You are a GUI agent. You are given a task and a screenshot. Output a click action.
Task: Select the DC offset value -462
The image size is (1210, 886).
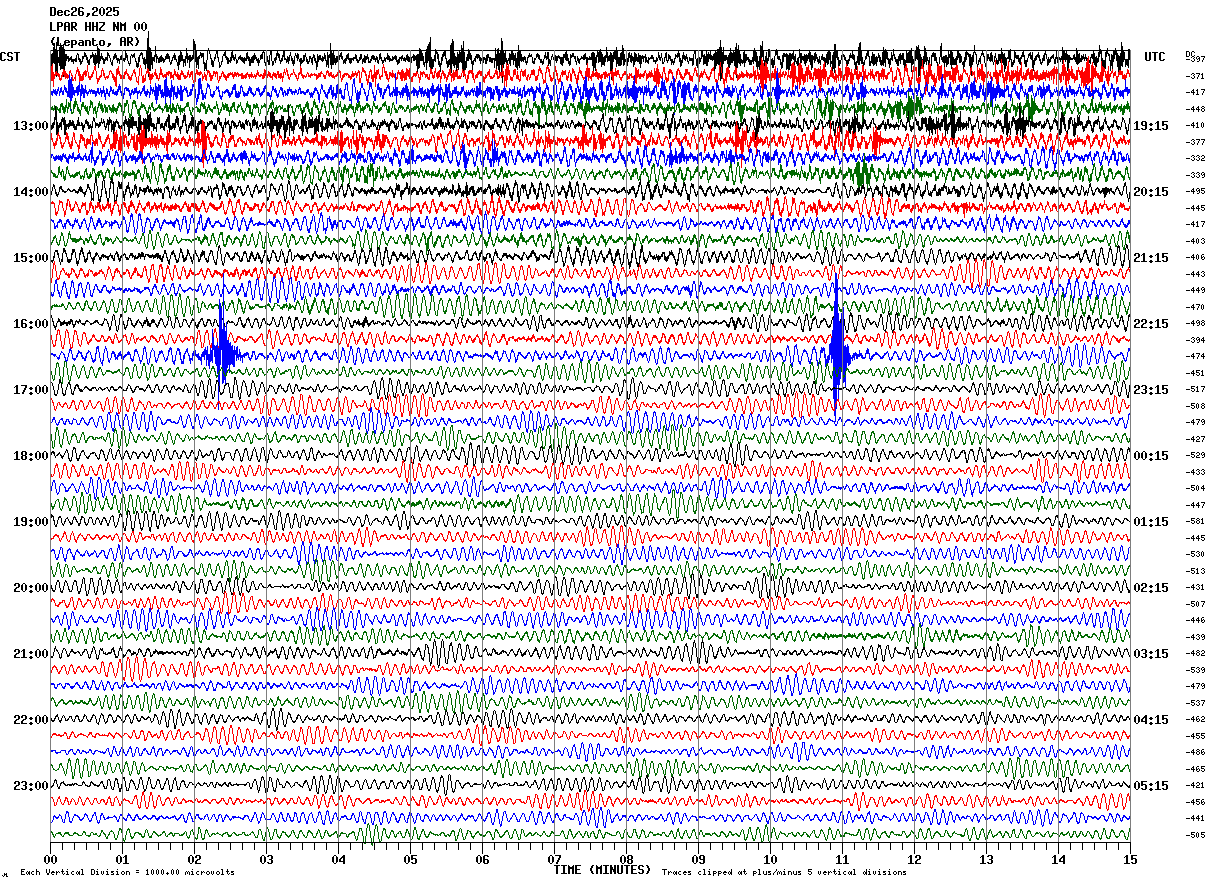pos(1195,720)
